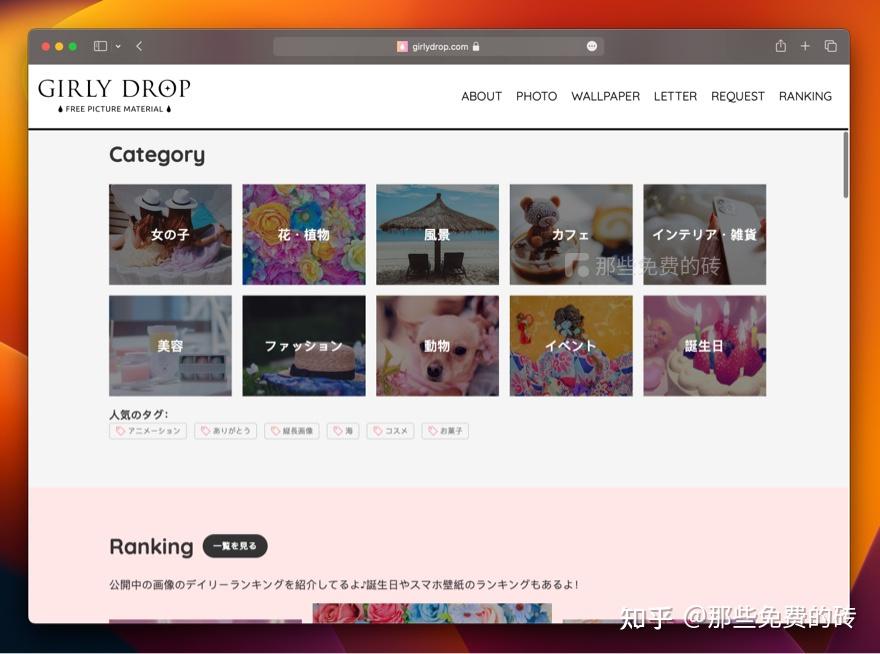Open the 女の子 category thumbnail
This screenshot has height=654, width=880.
[x=170, y=234]
